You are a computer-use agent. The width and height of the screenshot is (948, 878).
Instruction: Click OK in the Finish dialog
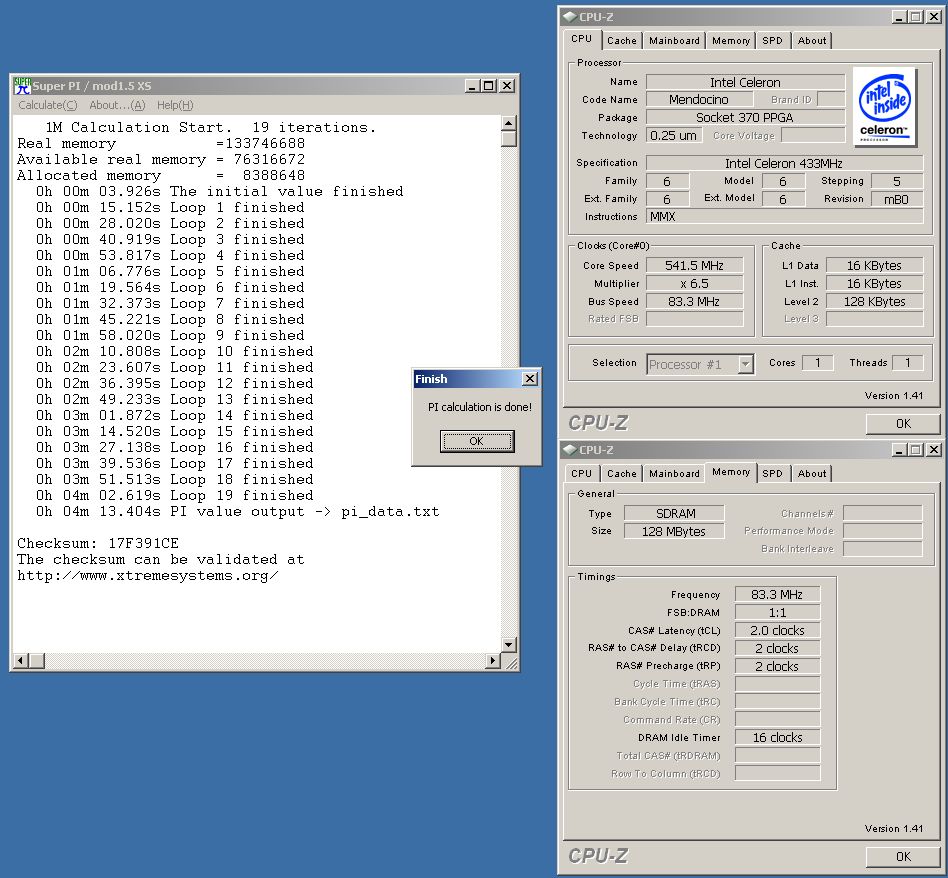(x=477, y=441)
